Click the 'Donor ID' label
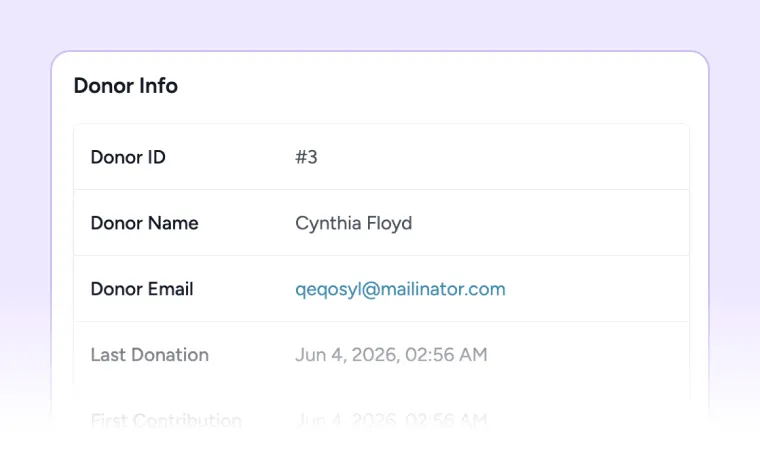The width and height of the screenshot is (760, 470). 128,157
